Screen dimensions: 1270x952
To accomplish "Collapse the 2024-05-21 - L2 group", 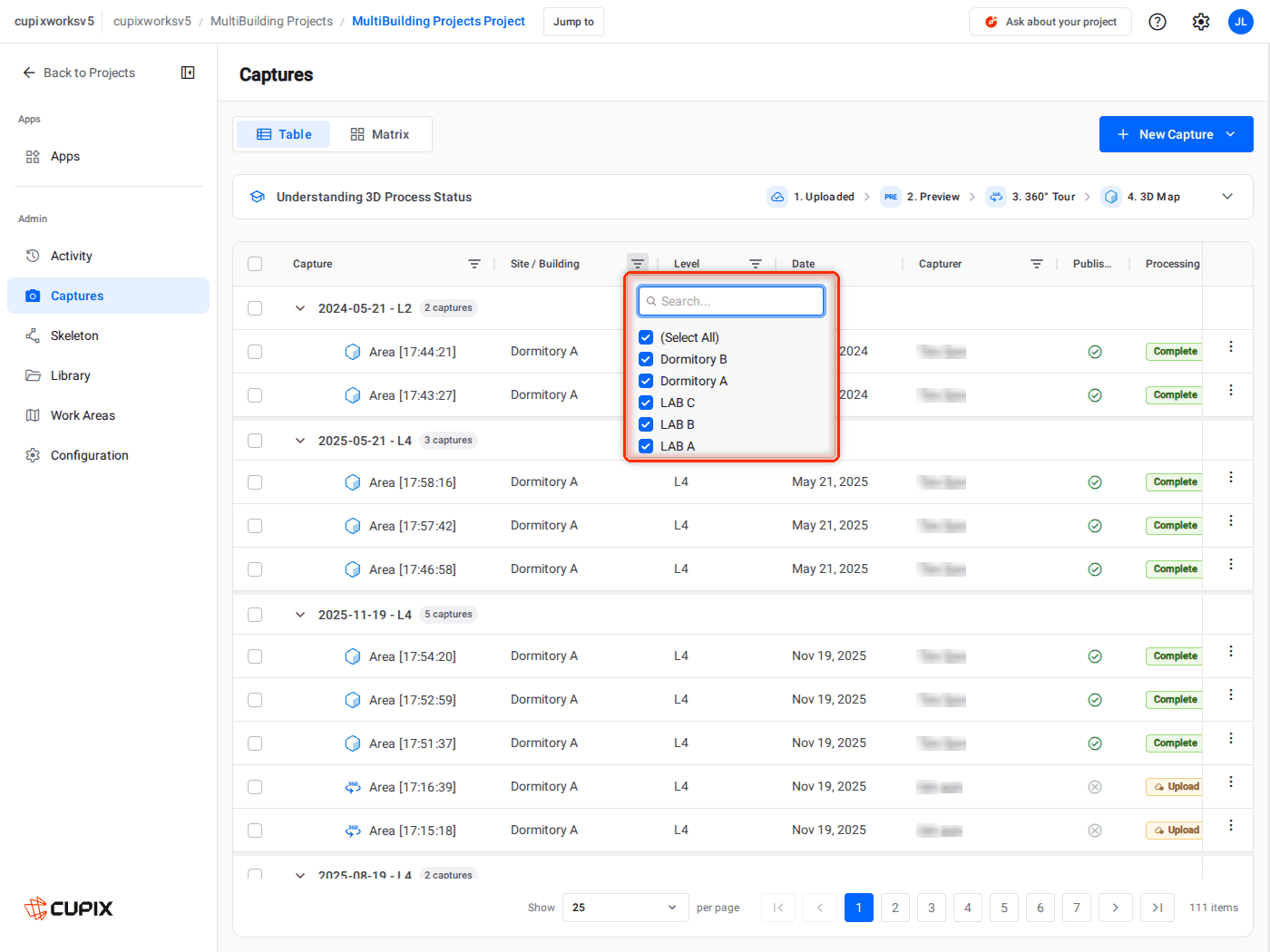I will click(x=300, y=308).
